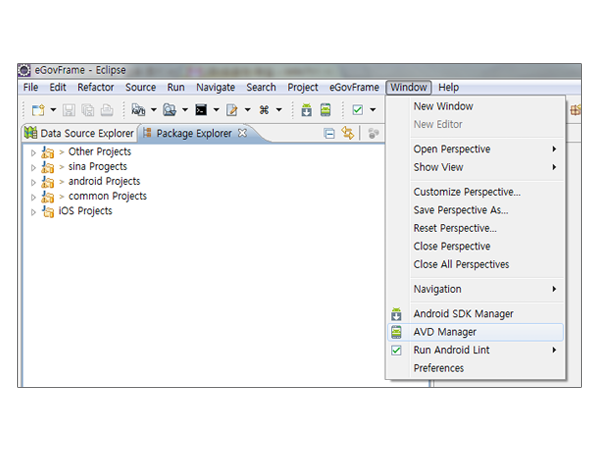Viewport: 600px width, 450px height.
Task: Click the grayed focus icon in Package Explorer toolbar
Action: coord(373,134)
